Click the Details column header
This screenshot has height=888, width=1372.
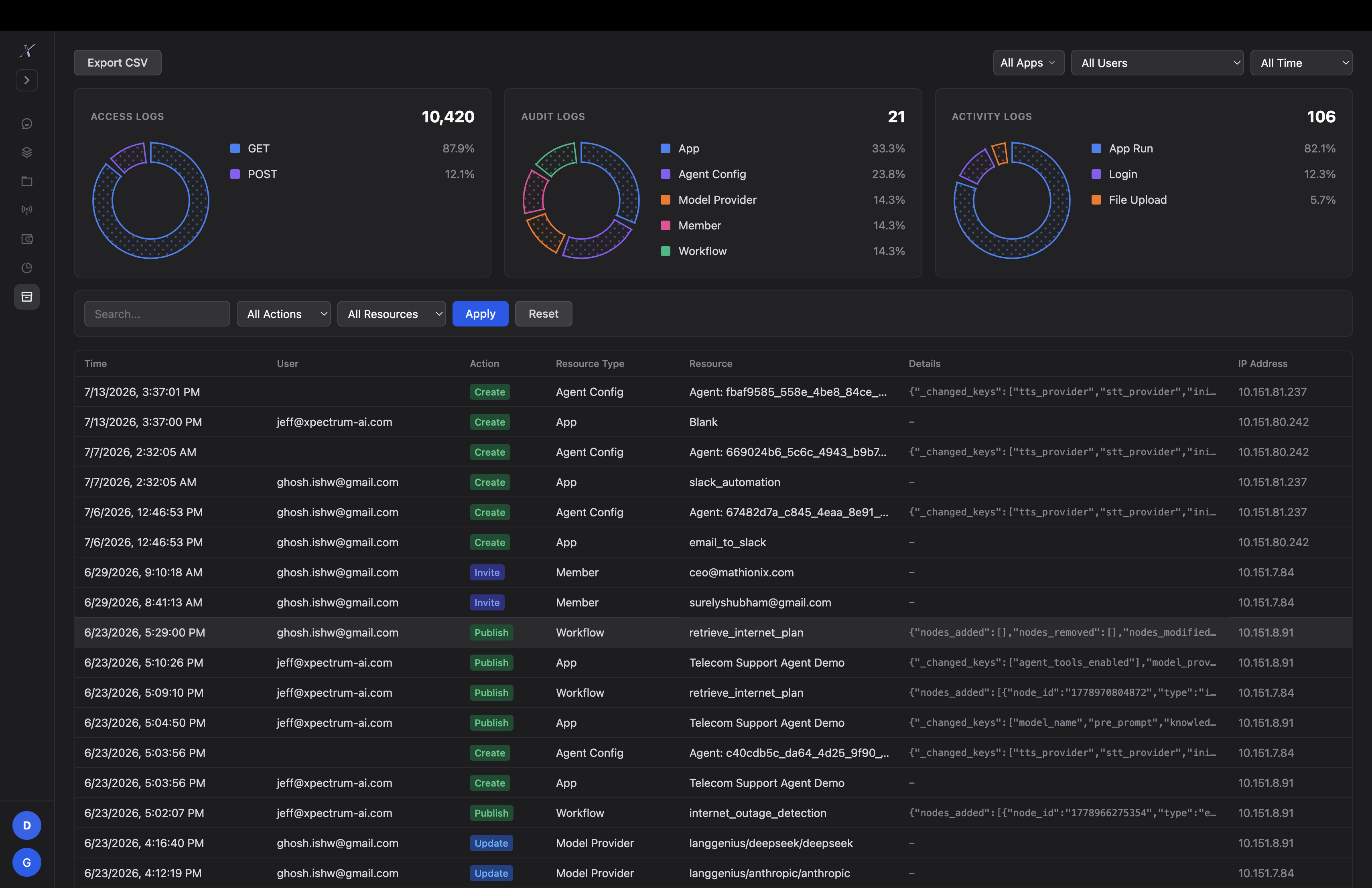coord(925,364)
